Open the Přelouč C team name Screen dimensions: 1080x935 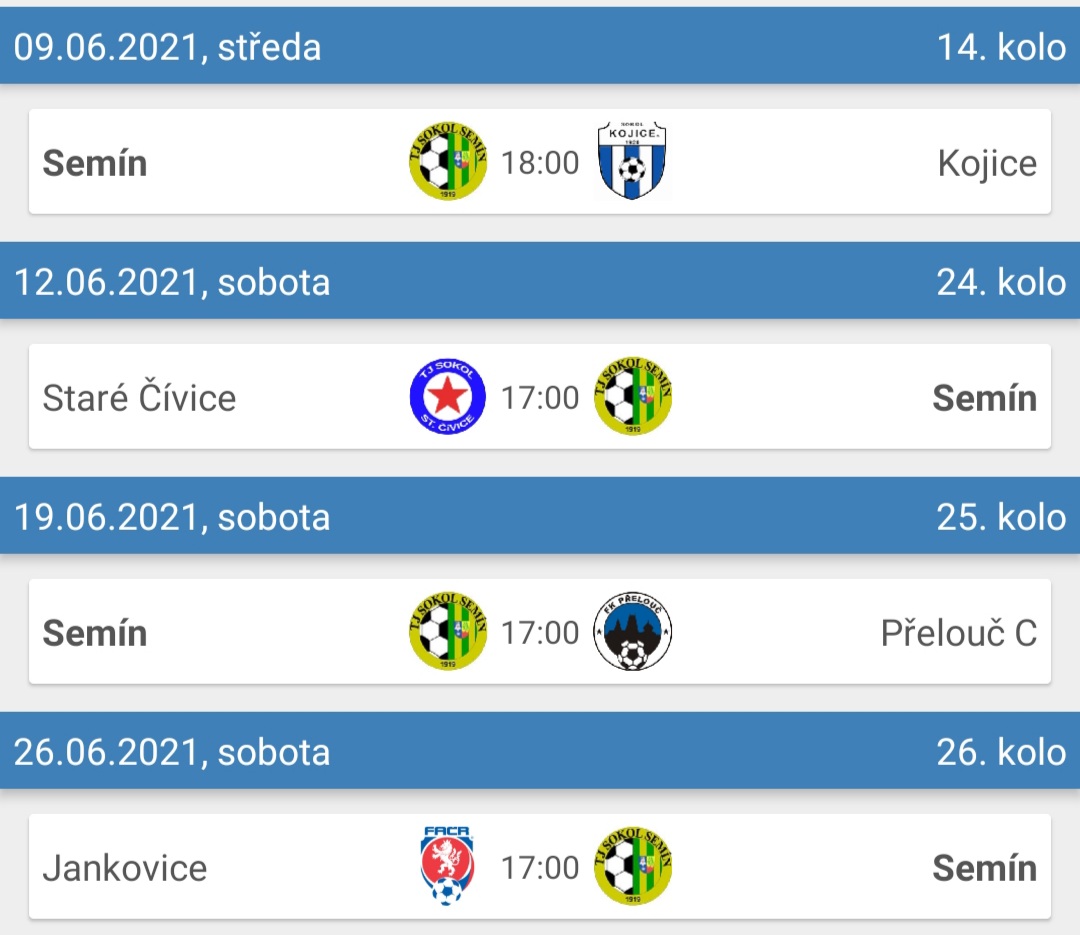(959, 633)
